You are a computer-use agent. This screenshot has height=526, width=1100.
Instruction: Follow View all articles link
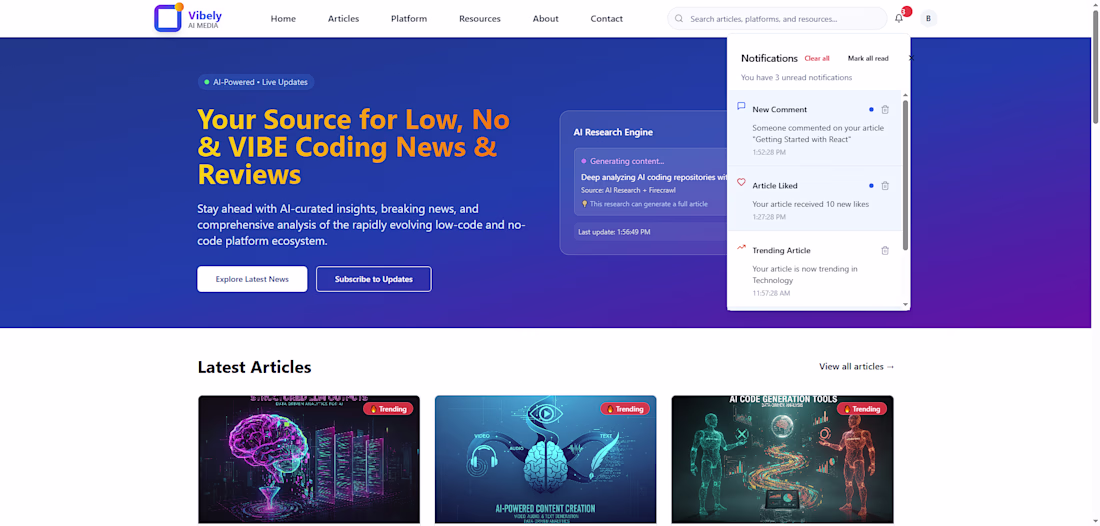(x=857, y=367)
